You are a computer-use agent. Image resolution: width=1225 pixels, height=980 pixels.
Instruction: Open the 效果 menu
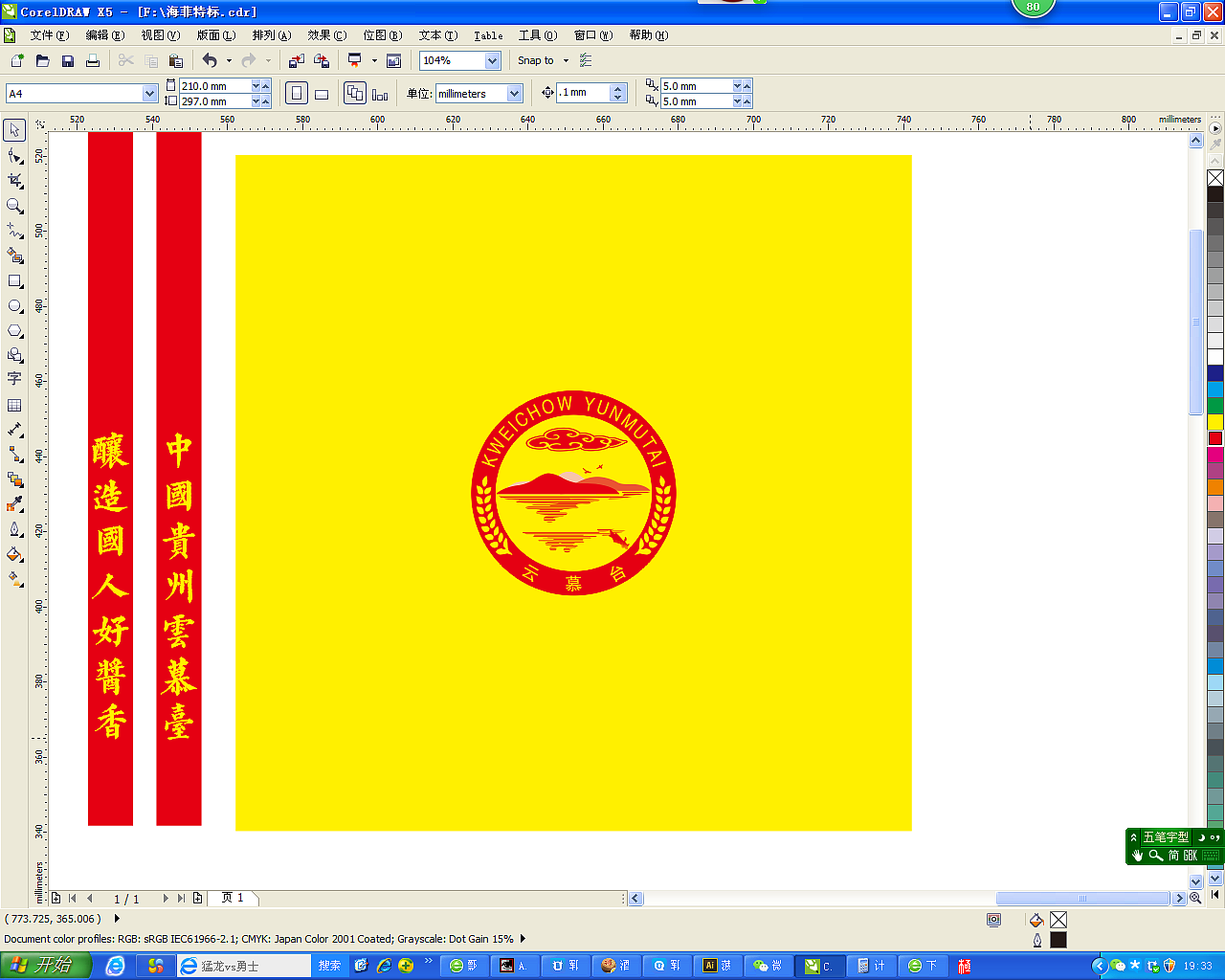click(327, 35)
